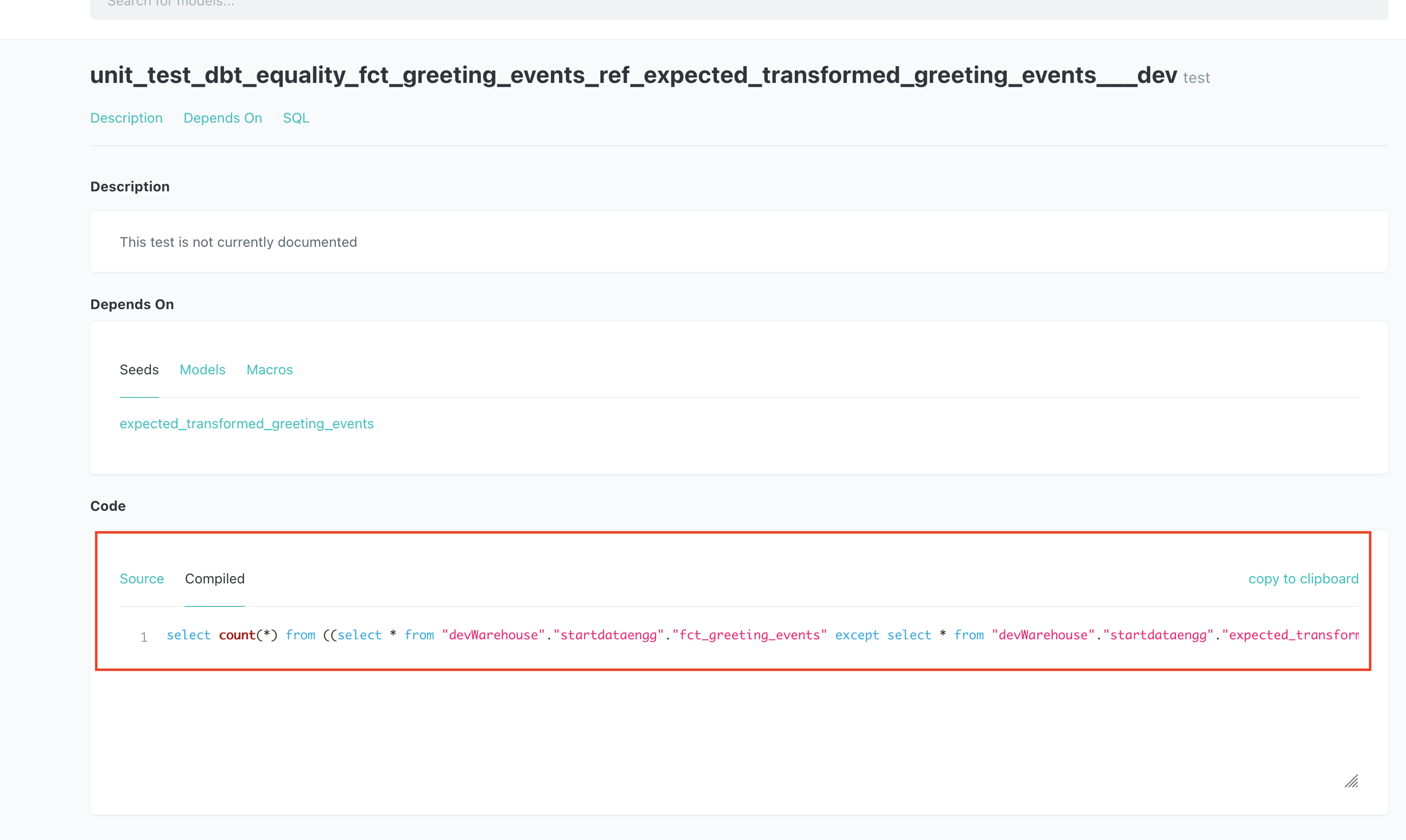Click the not currently documented text
Viewport: 1406px width, 840px height.
pos(238,242)
